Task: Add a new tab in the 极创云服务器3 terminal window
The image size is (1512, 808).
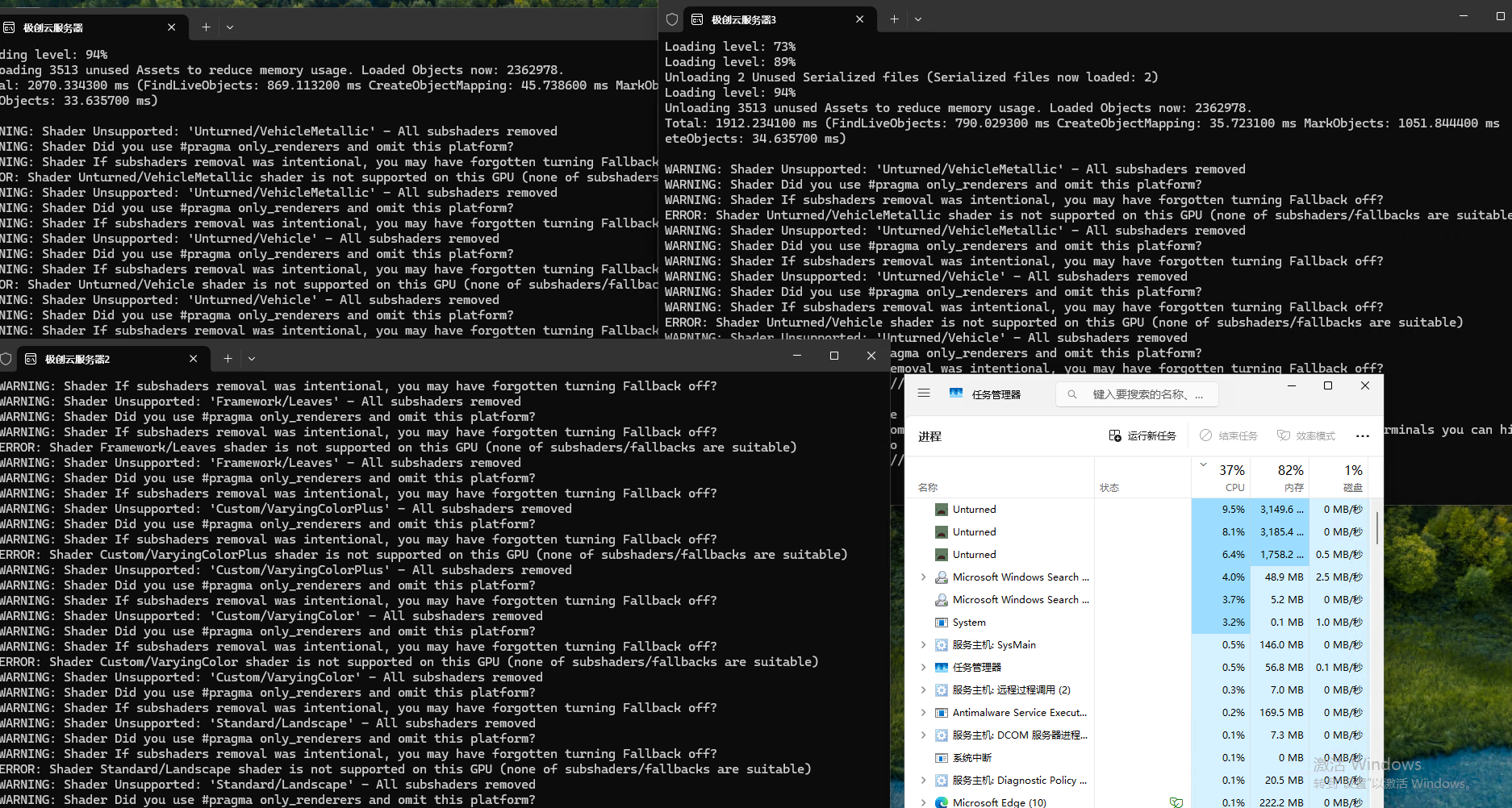Action: tap(894, 19)
